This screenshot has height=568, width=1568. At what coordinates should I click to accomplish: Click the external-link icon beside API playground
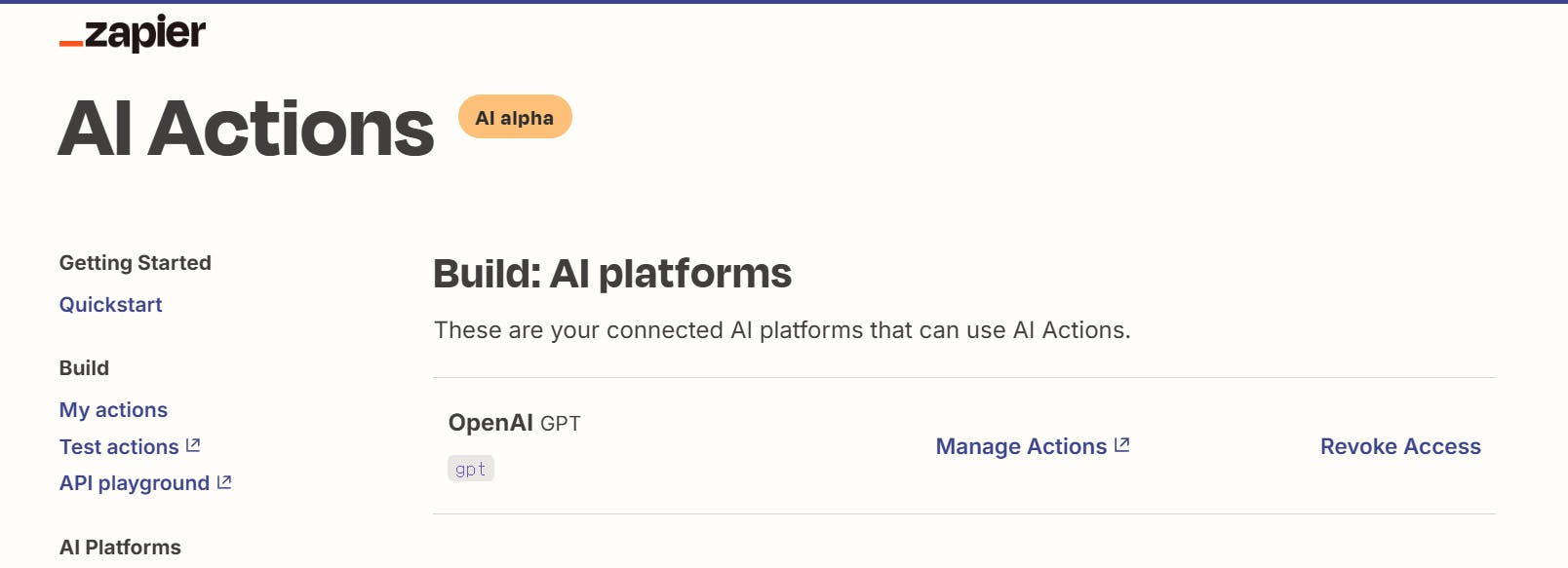(x=224, y=482)
